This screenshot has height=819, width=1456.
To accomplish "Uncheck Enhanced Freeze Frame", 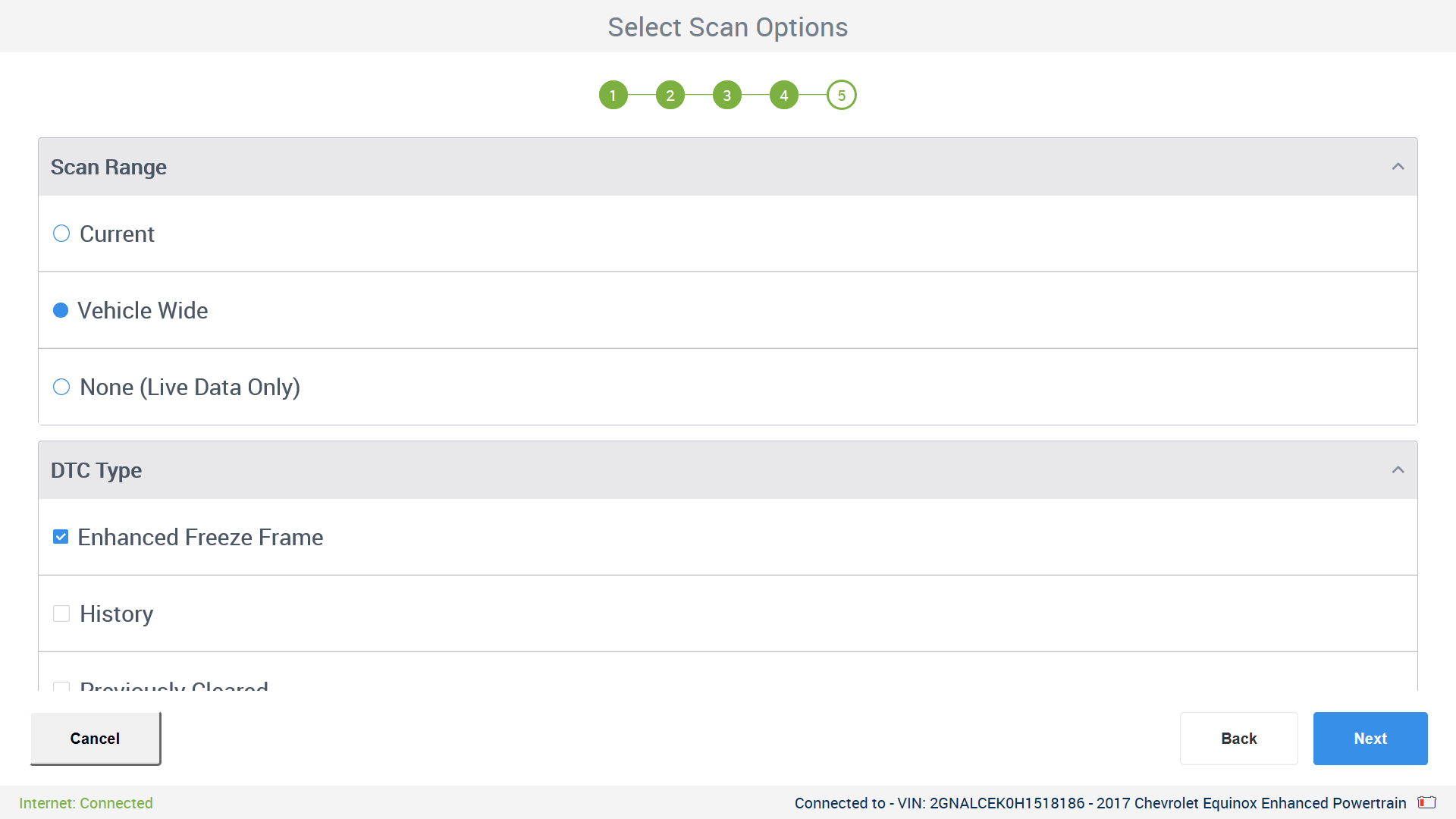I will click(x=61, y=537).
